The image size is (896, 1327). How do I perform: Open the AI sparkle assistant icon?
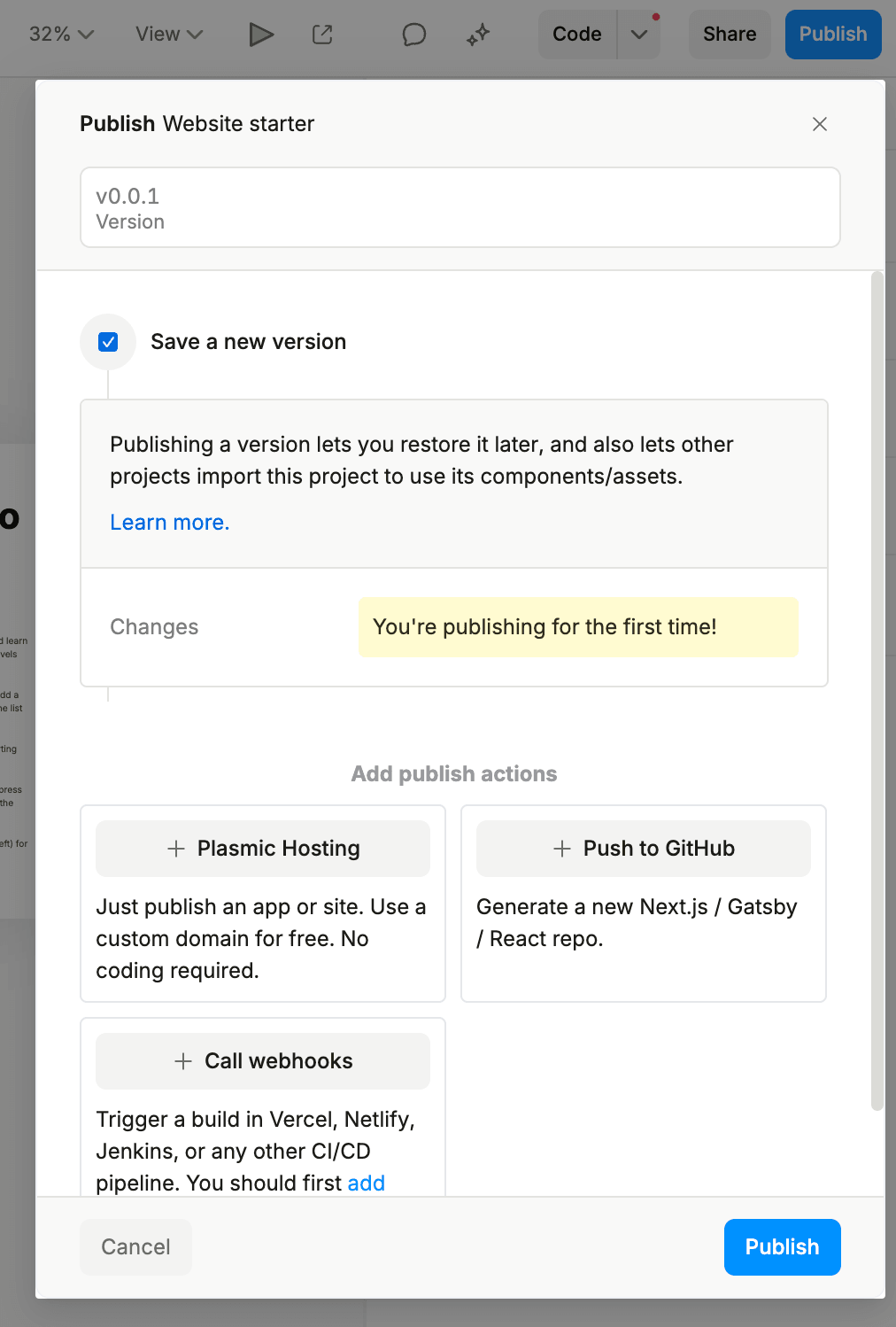(x=478, y=35)
